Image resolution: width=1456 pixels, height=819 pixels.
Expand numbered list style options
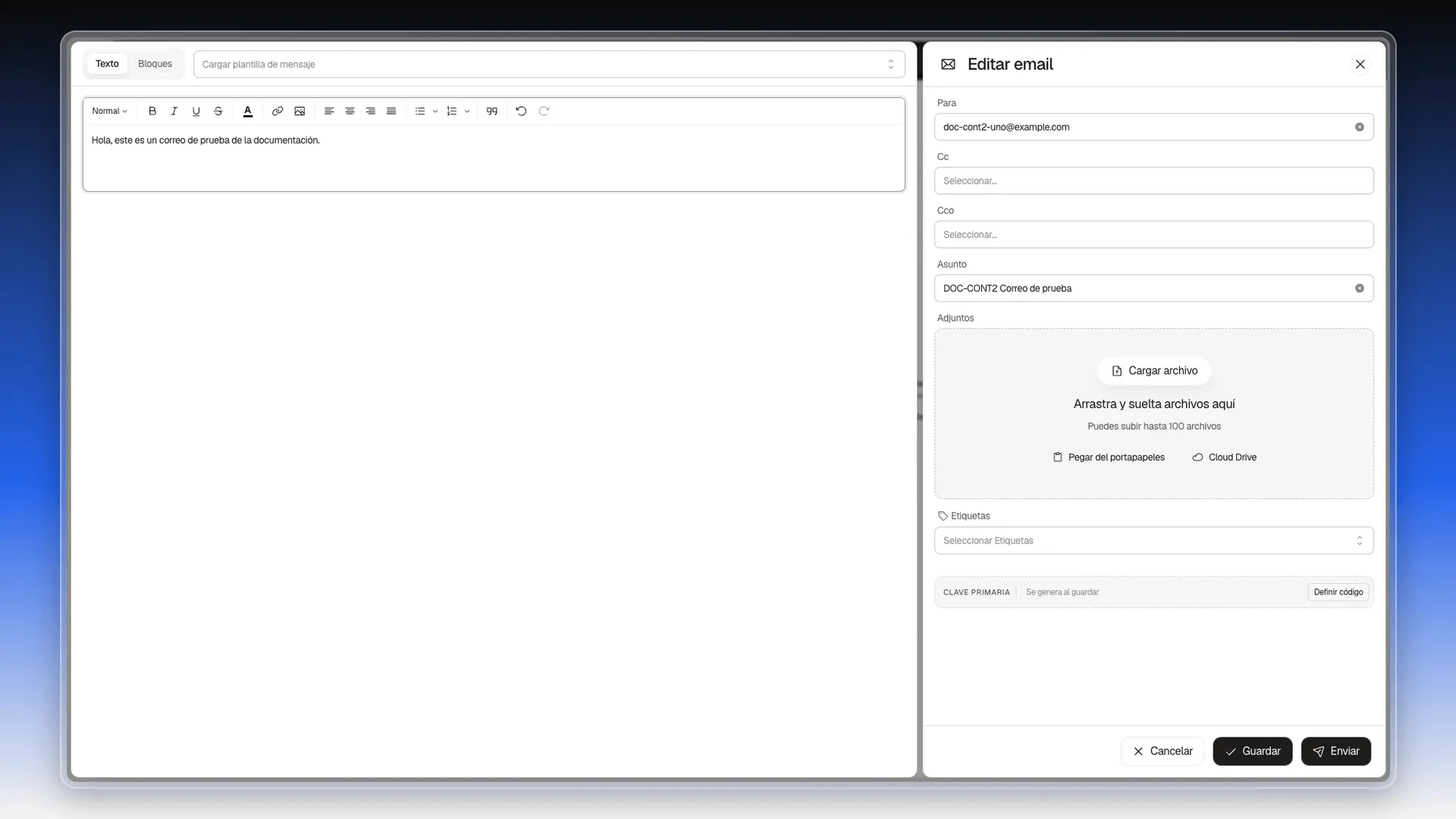pyautogui.click(x=467, y=111)
